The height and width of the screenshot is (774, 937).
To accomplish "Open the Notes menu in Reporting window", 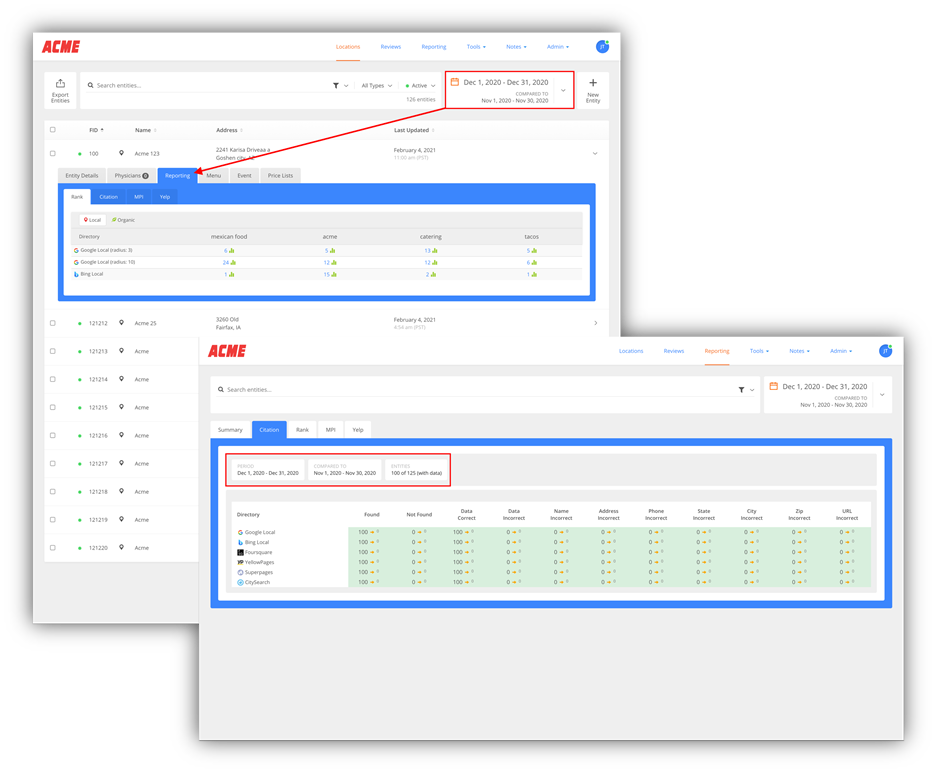I will (x=799, y=351).
